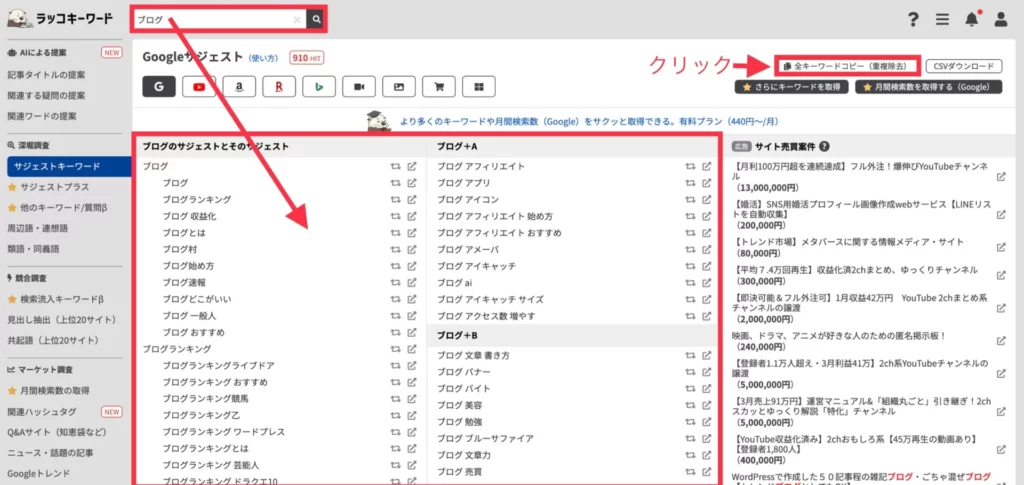The image size is (1024, 485).
Task: Click the CSVダウンロード button
Action: click(x=964, y=66)
